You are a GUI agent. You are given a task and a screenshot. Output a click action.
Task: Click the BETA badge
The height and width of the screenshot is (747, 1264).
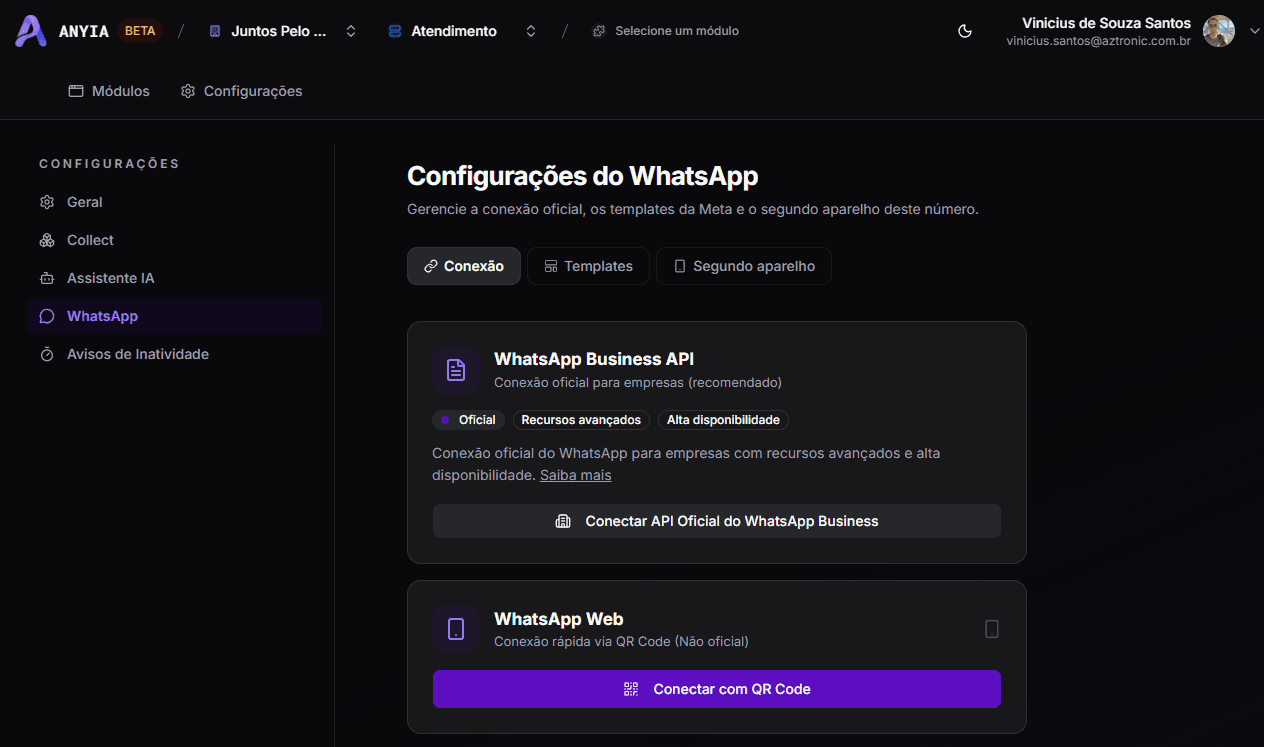point(140,31)
